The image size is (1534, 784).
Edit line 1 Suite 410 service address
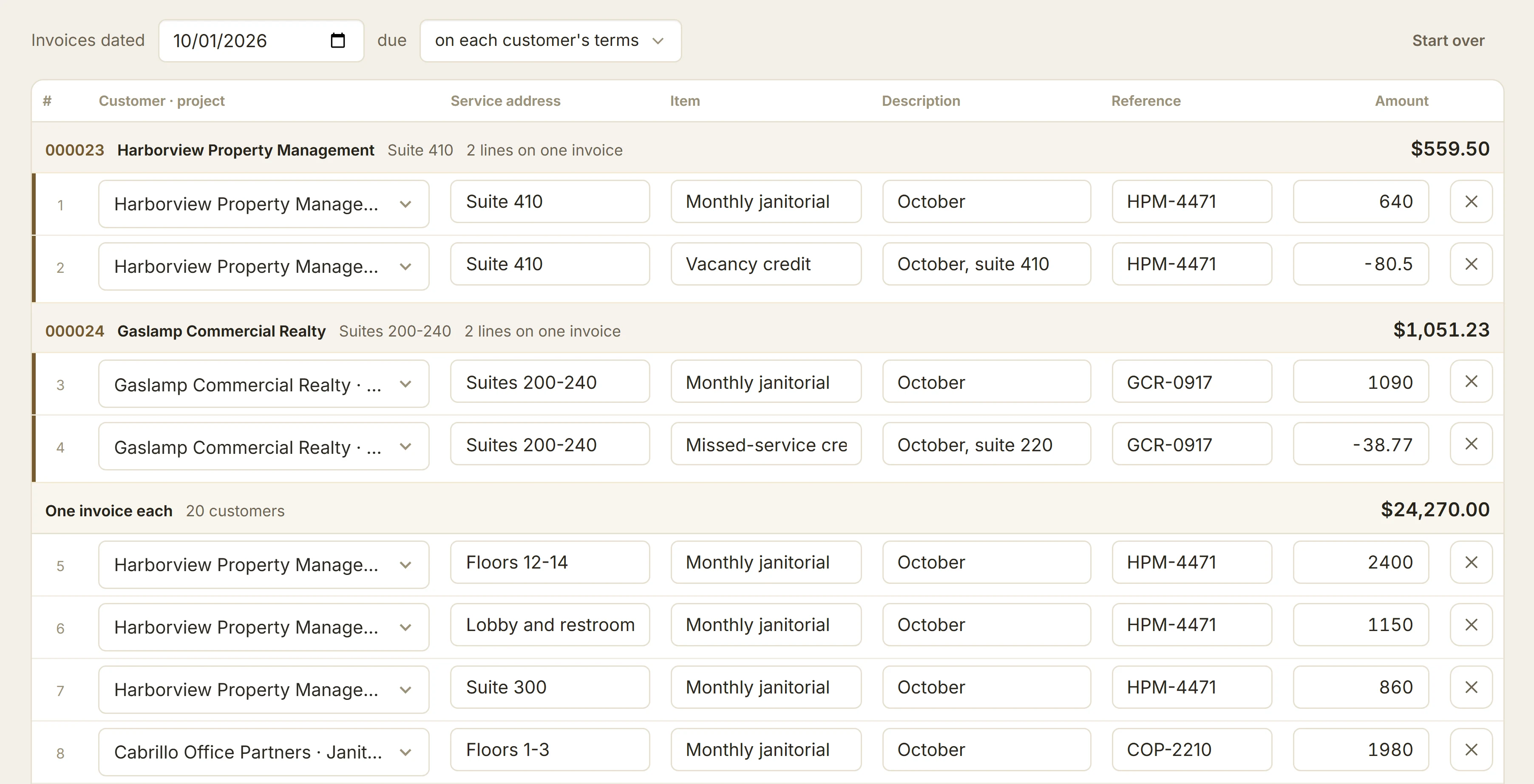coord(550,202)
